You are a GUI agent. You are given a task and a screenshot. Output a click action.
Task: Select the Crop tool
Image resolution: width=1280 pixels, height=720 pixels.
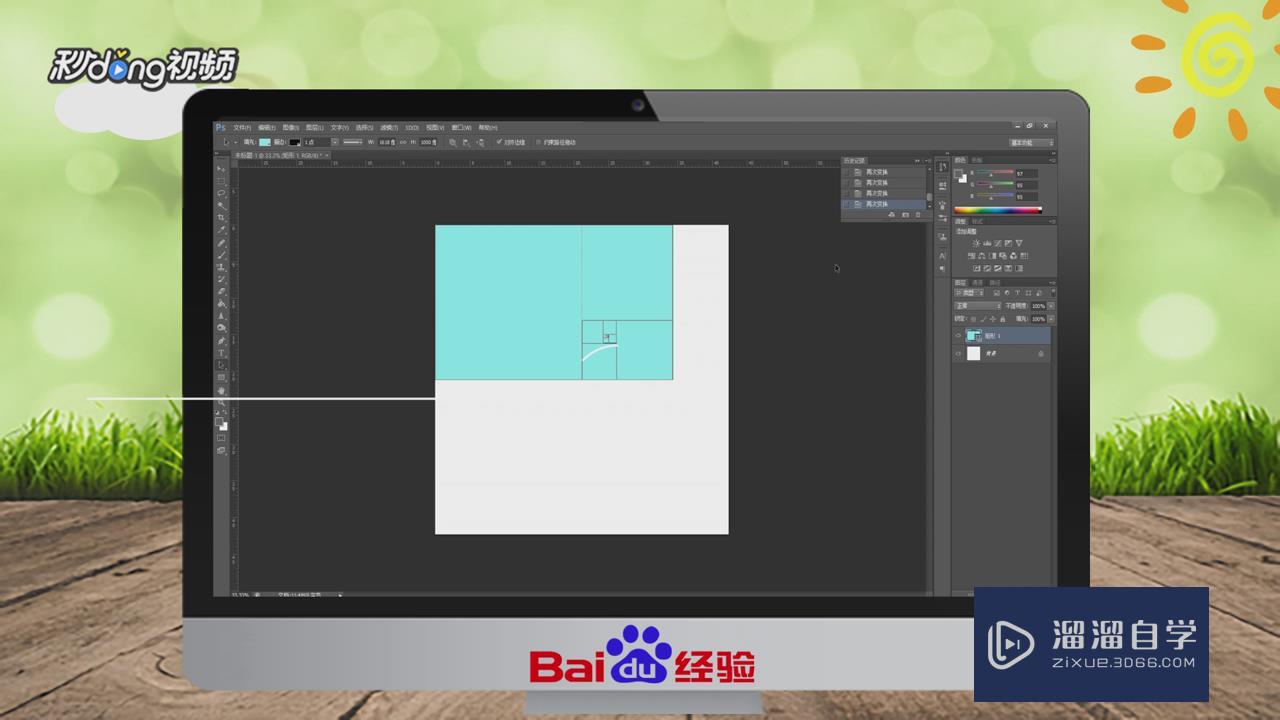[x=221, y=216]
